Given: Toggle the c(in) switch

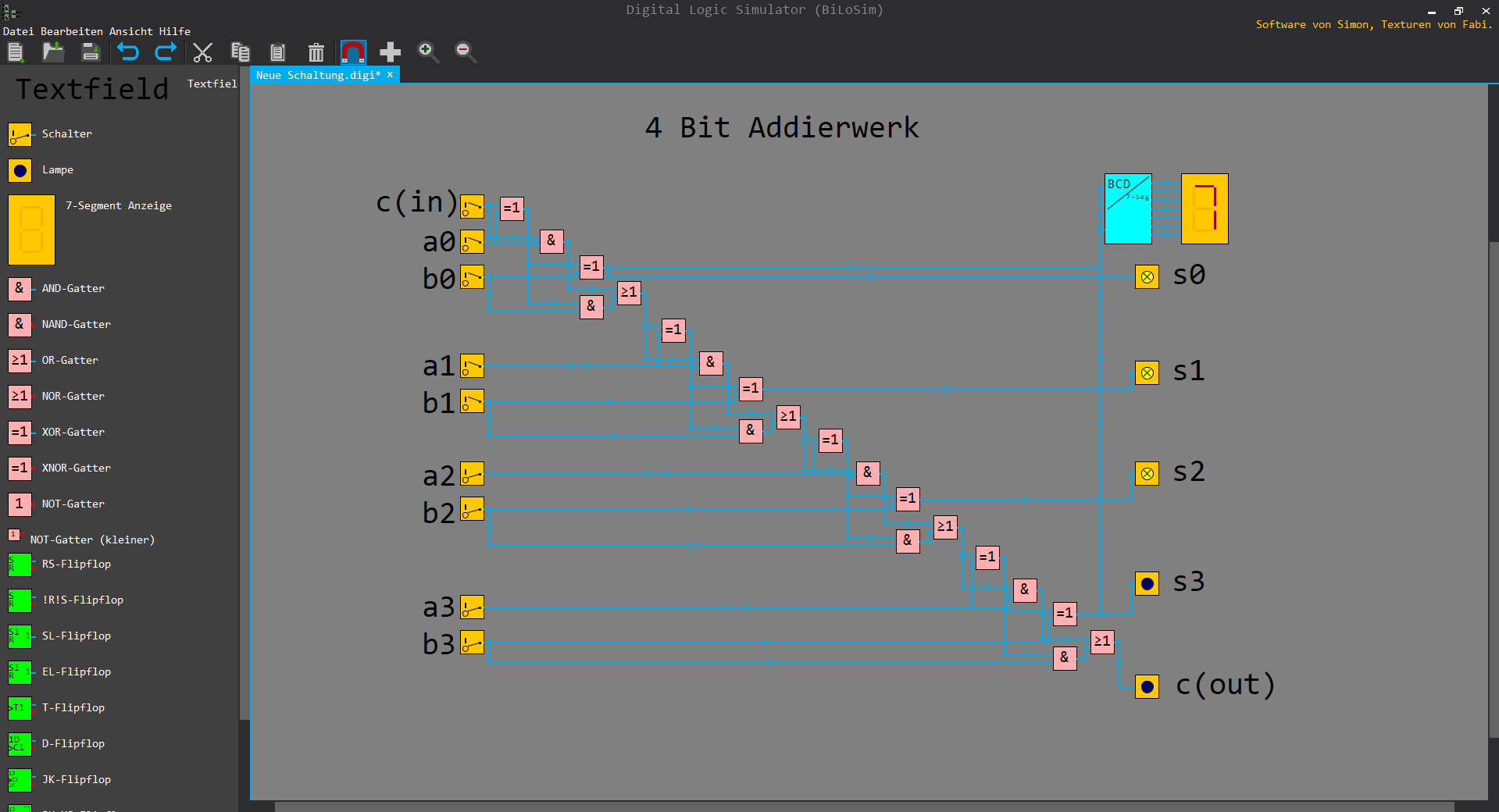Looking at the screenshot, I should pos(472,207).
